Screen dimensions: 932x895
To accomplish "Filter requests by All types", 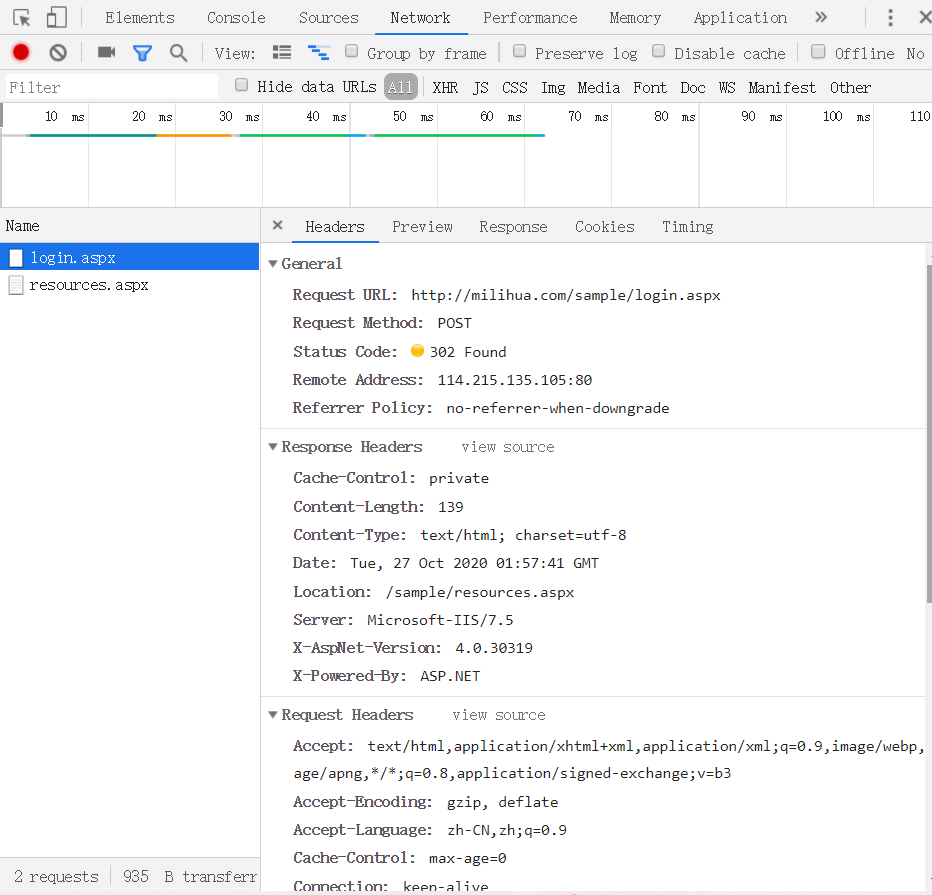I will coord(400,87).
